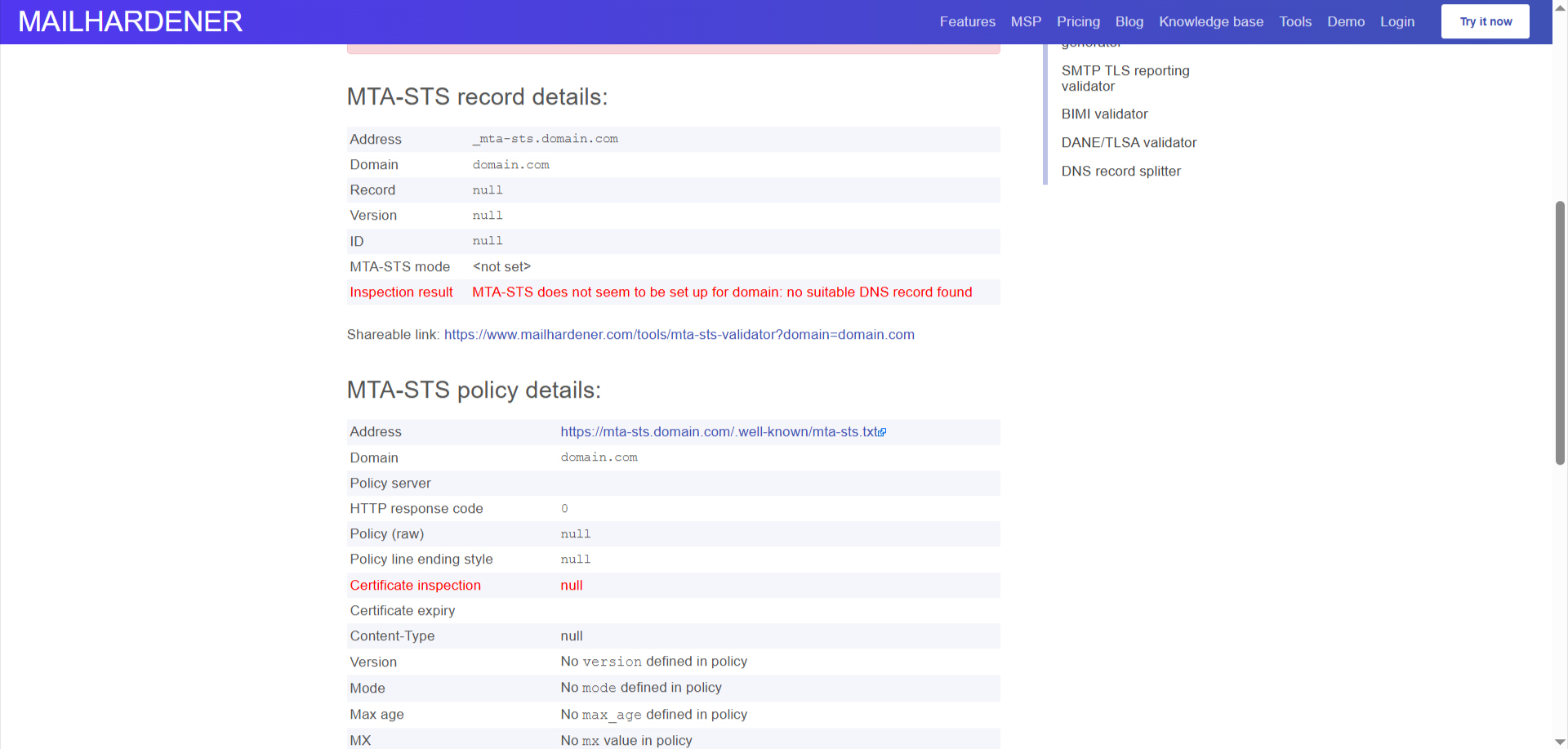This screenshot has height=749, width=1568.
Task: Select the red Inspection result label
Action: (x=401, y=292)
